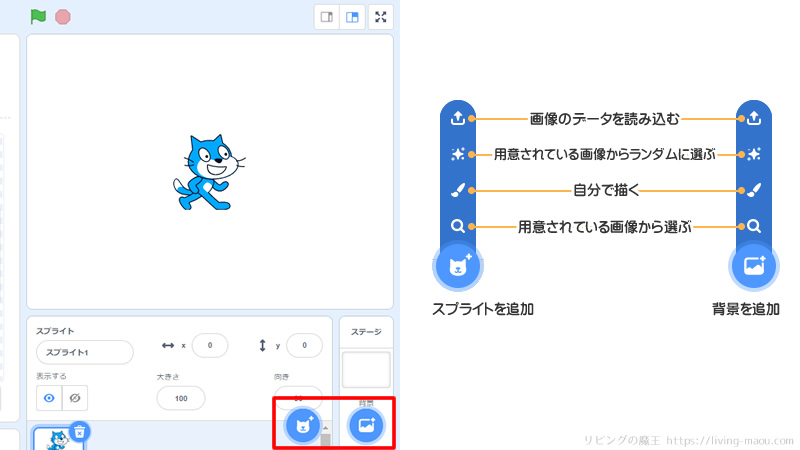
Task: Switch to large stage layout
Action: [352, 17]
